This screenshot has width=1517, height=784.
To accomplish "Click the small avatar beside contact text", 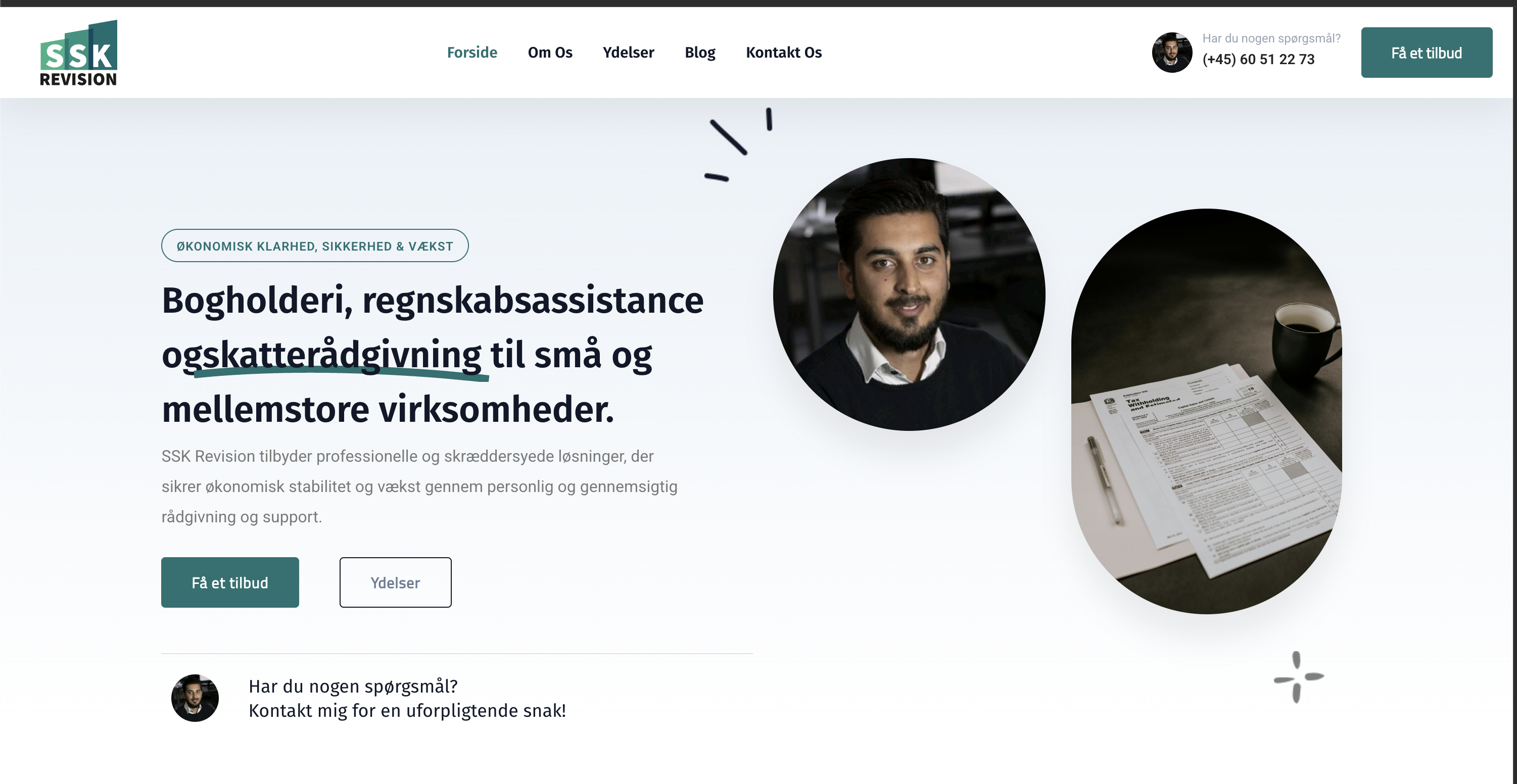I will (195, 698).
